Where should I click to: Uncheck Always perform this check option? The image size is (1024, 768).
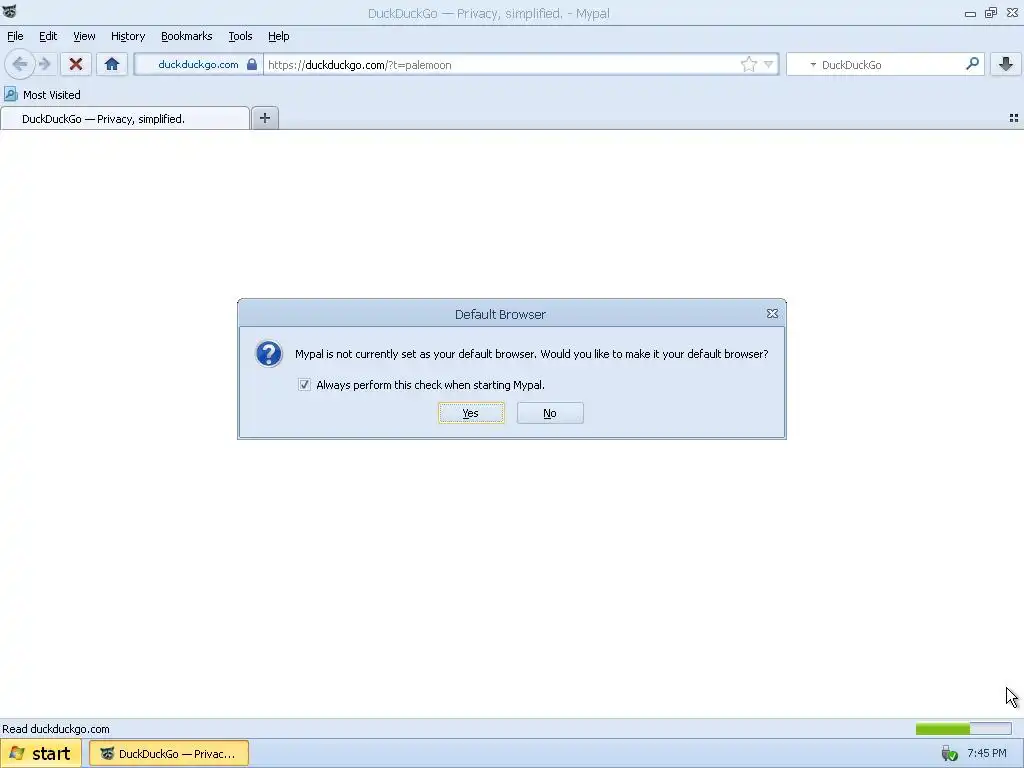tap(304, 385)
